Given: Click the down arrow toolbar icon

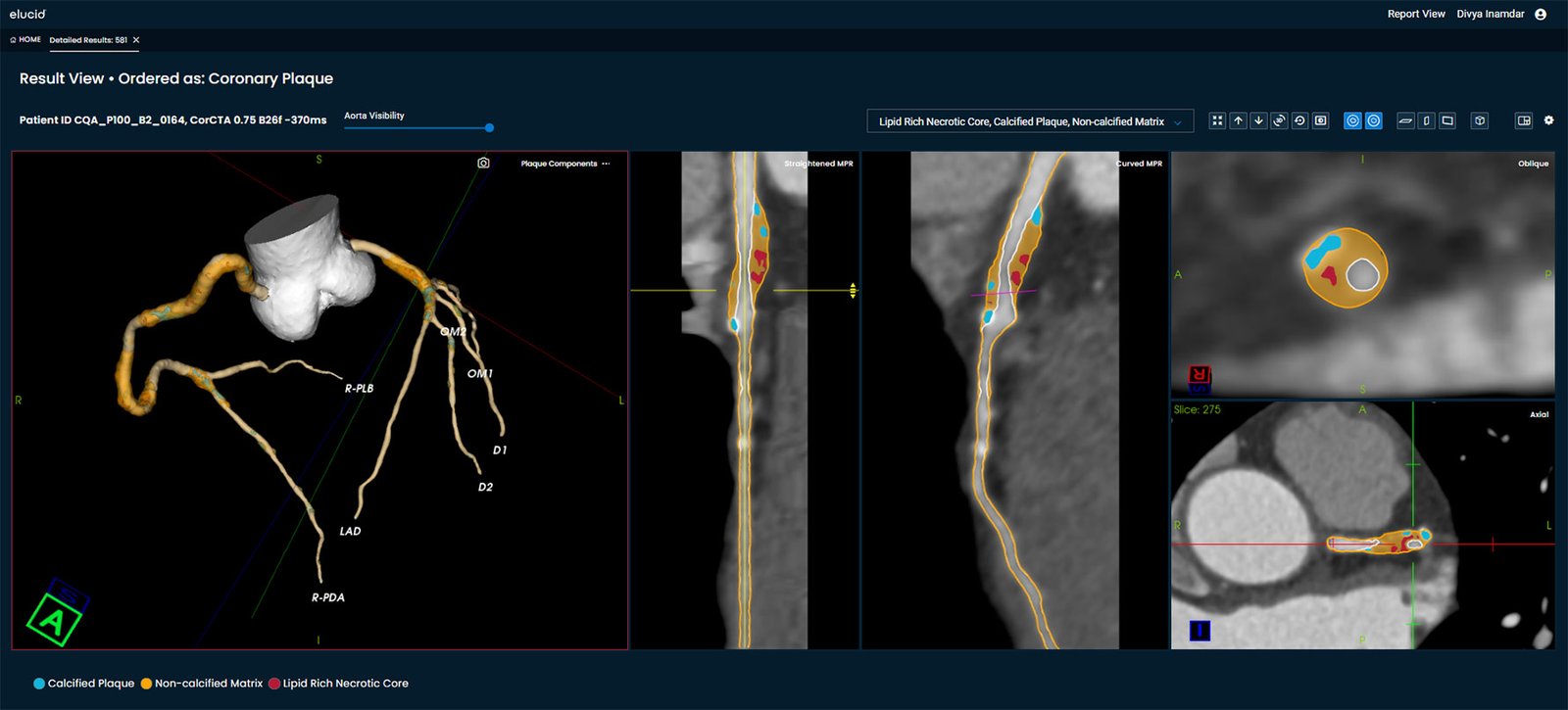Looking at the screenshot, I should pyautogui.click(x=1258, y=120).
